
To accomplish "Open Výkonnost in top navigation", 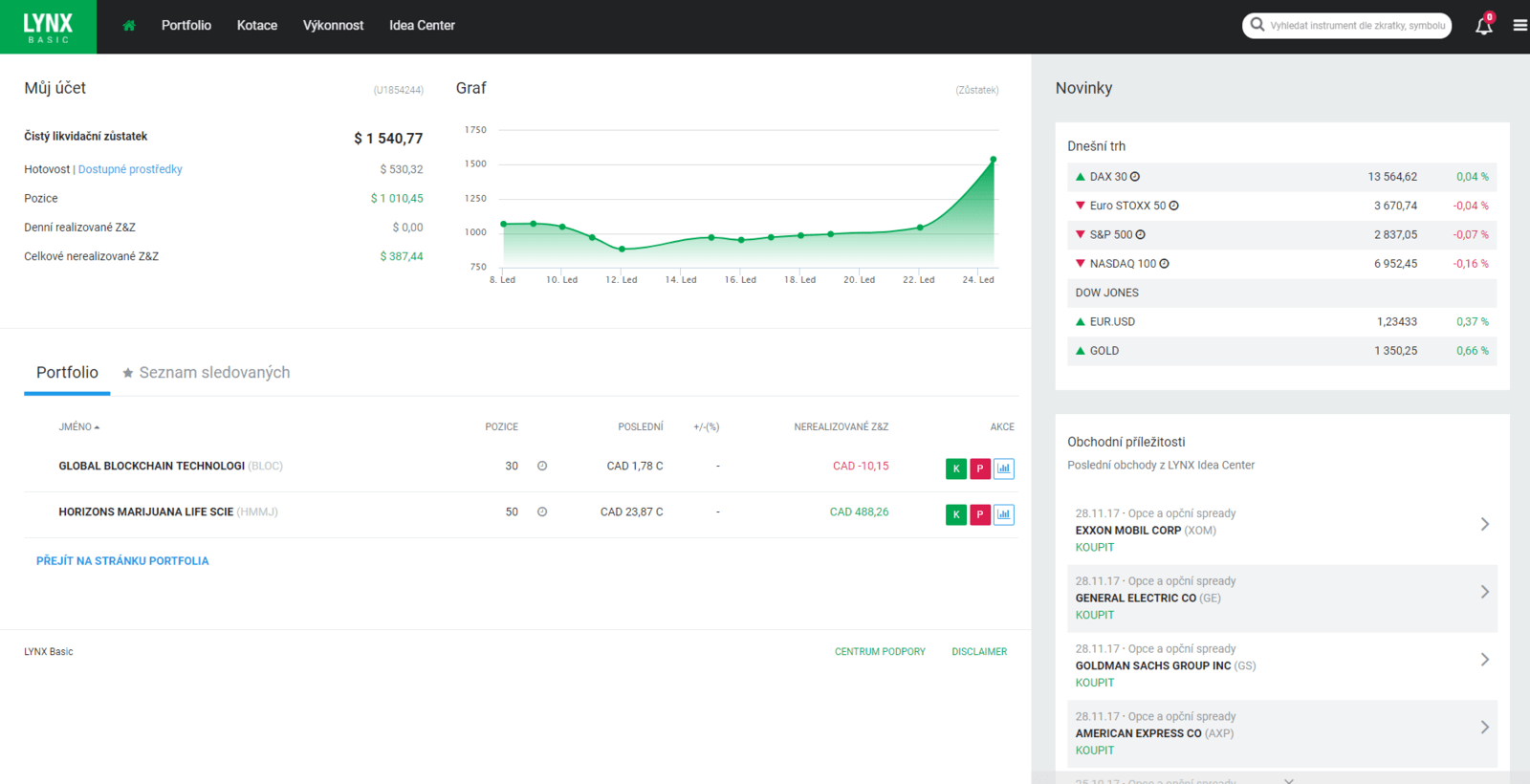I will pyautogui.click(x=333, y=26).
